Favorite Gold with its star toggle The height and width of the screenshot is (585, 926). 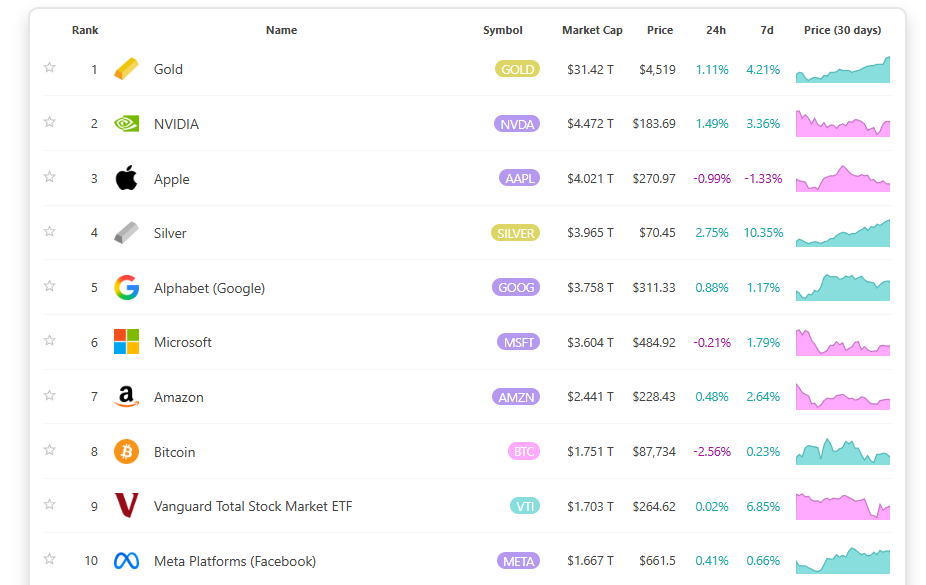pos(49,67)
